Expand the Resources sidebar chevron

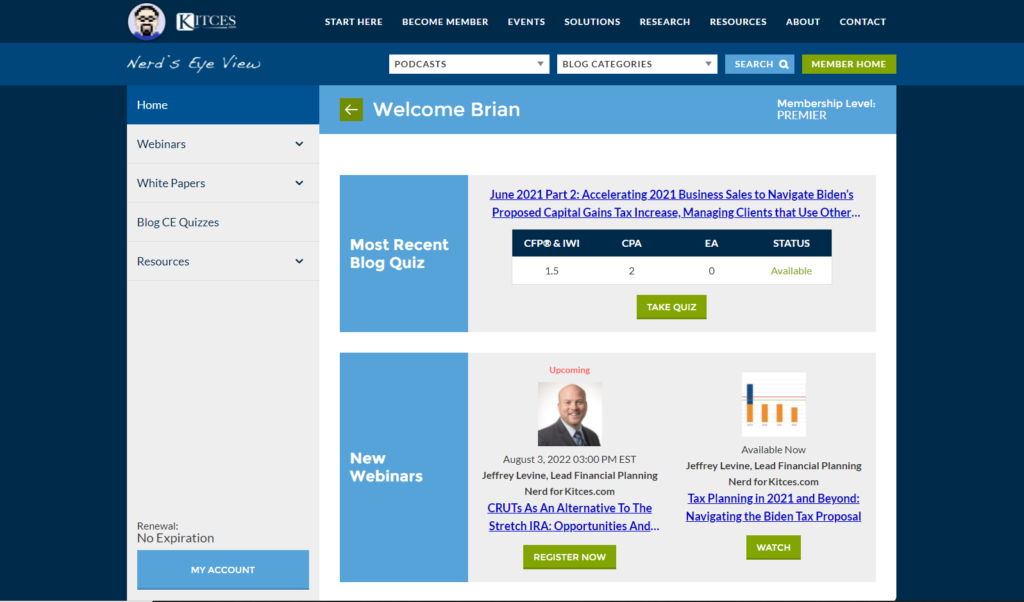299,261
